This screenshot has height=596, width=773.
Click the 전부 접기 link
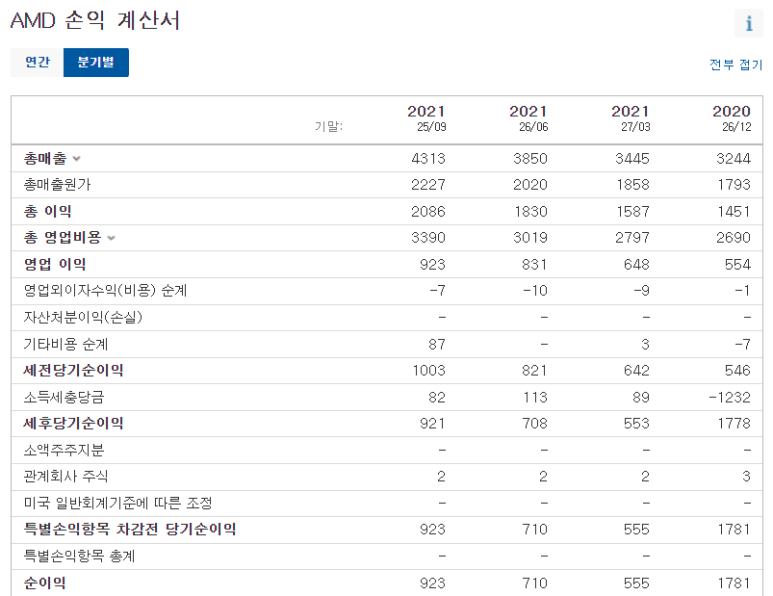[x=736, y=65]
